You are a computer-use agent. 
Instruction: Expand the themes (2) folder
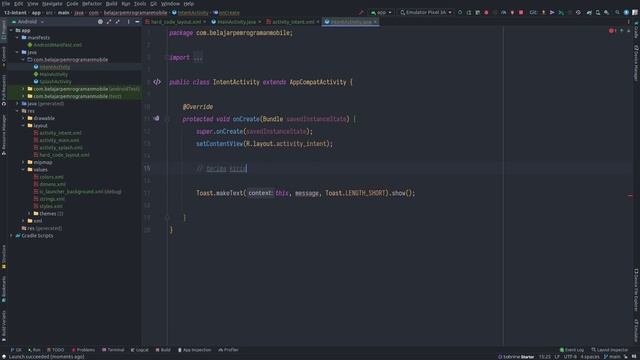[x=29, y=214]
